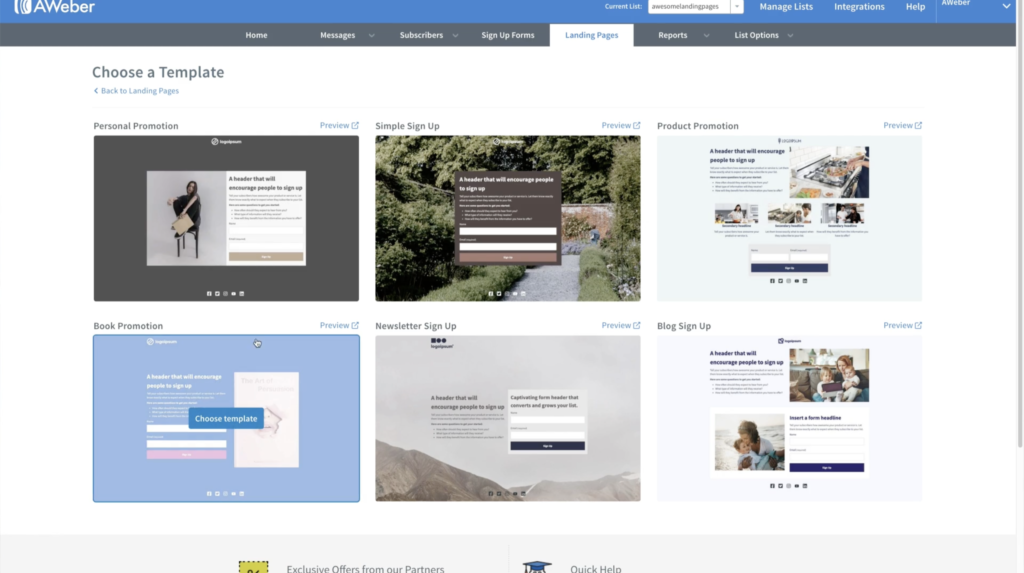This screenshot has width=1024, height=573.
Task: Select the Product Promotion template thumbnail
Action: coord(790,218)
